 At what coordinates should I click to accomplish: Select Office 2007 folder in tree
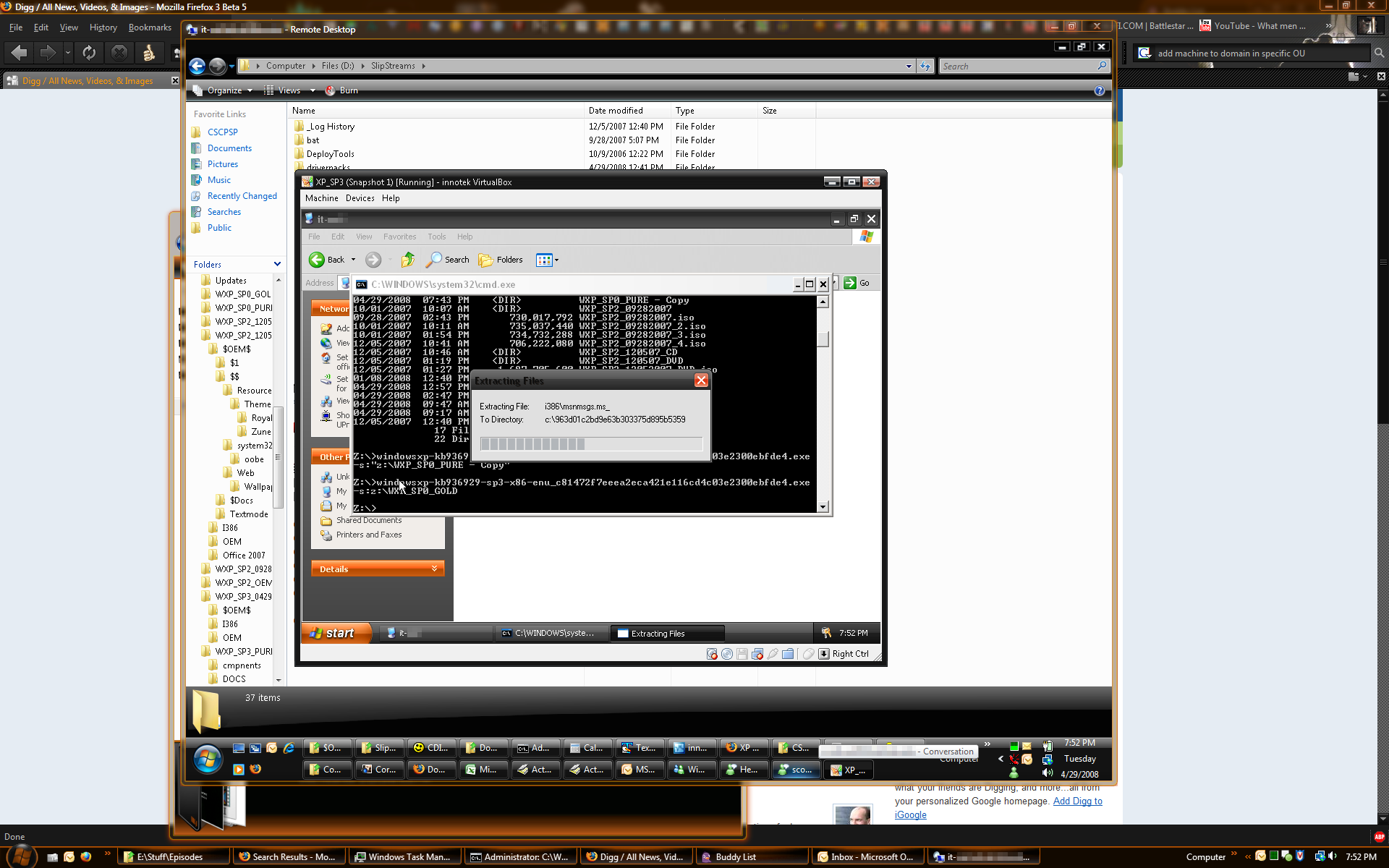243,556
